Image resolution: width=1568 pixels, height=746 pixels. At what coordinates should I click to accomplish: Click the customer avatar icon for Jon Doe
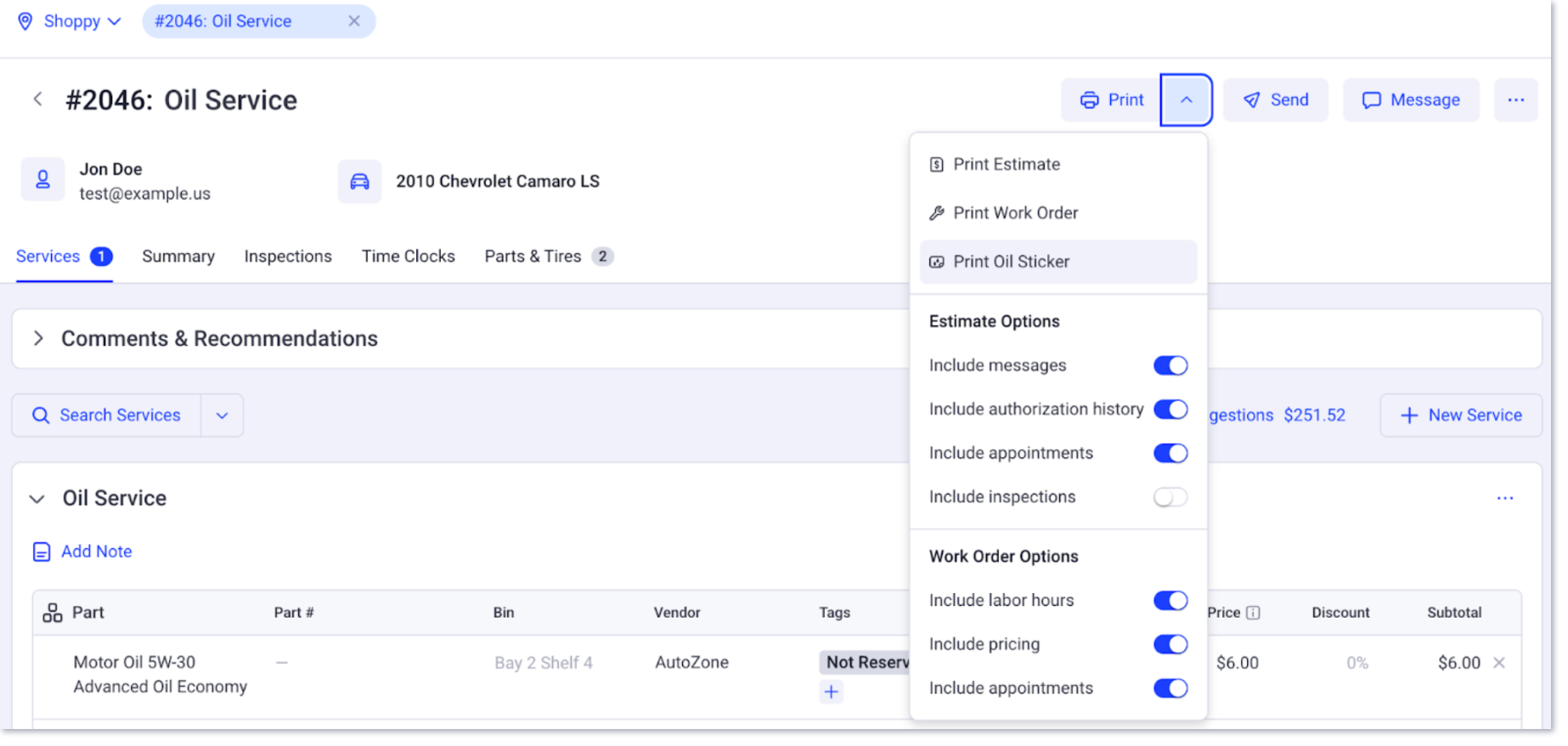tap(42, 179)
